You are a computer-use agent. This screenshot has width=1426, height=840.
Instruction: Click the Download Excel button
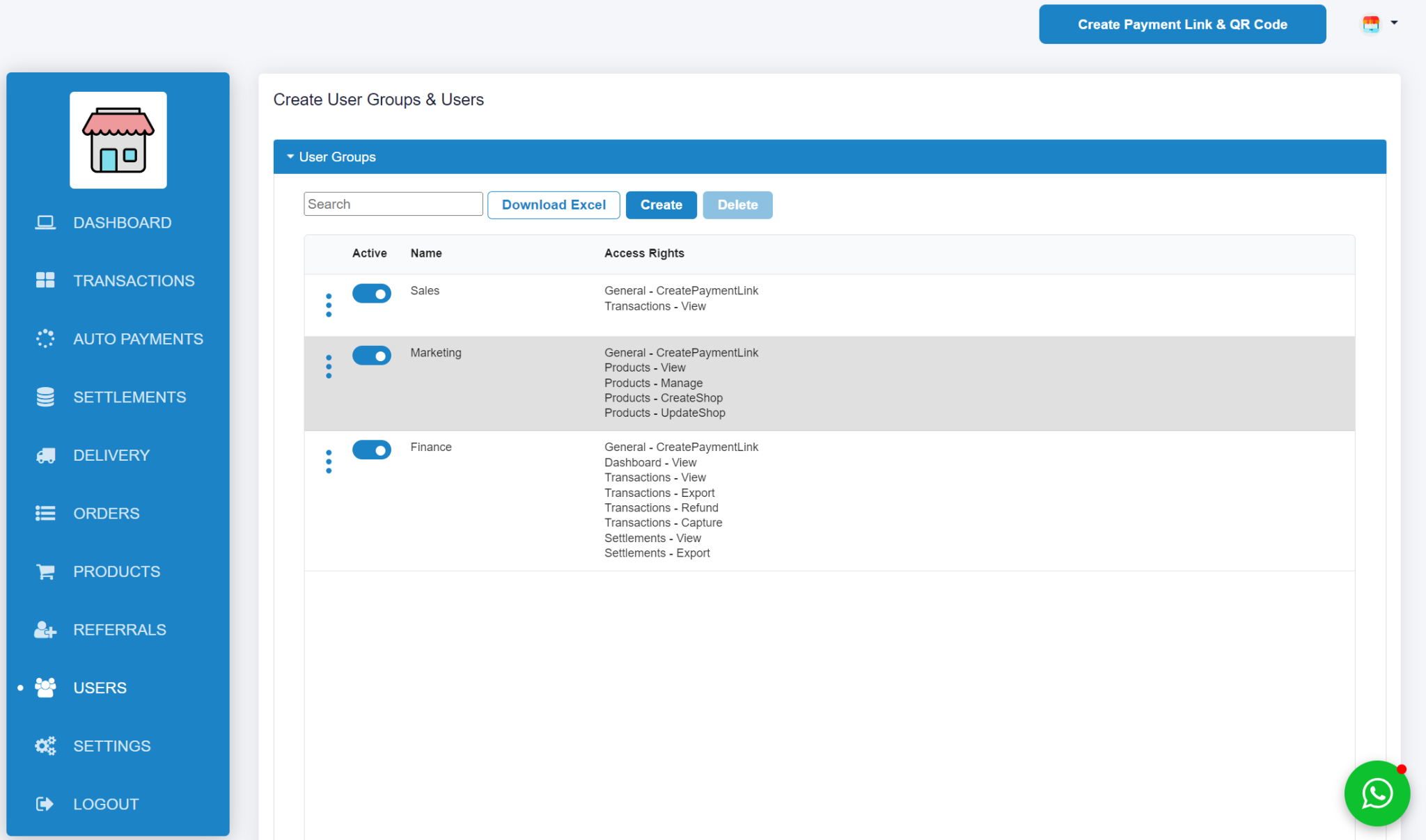[554, 205]
